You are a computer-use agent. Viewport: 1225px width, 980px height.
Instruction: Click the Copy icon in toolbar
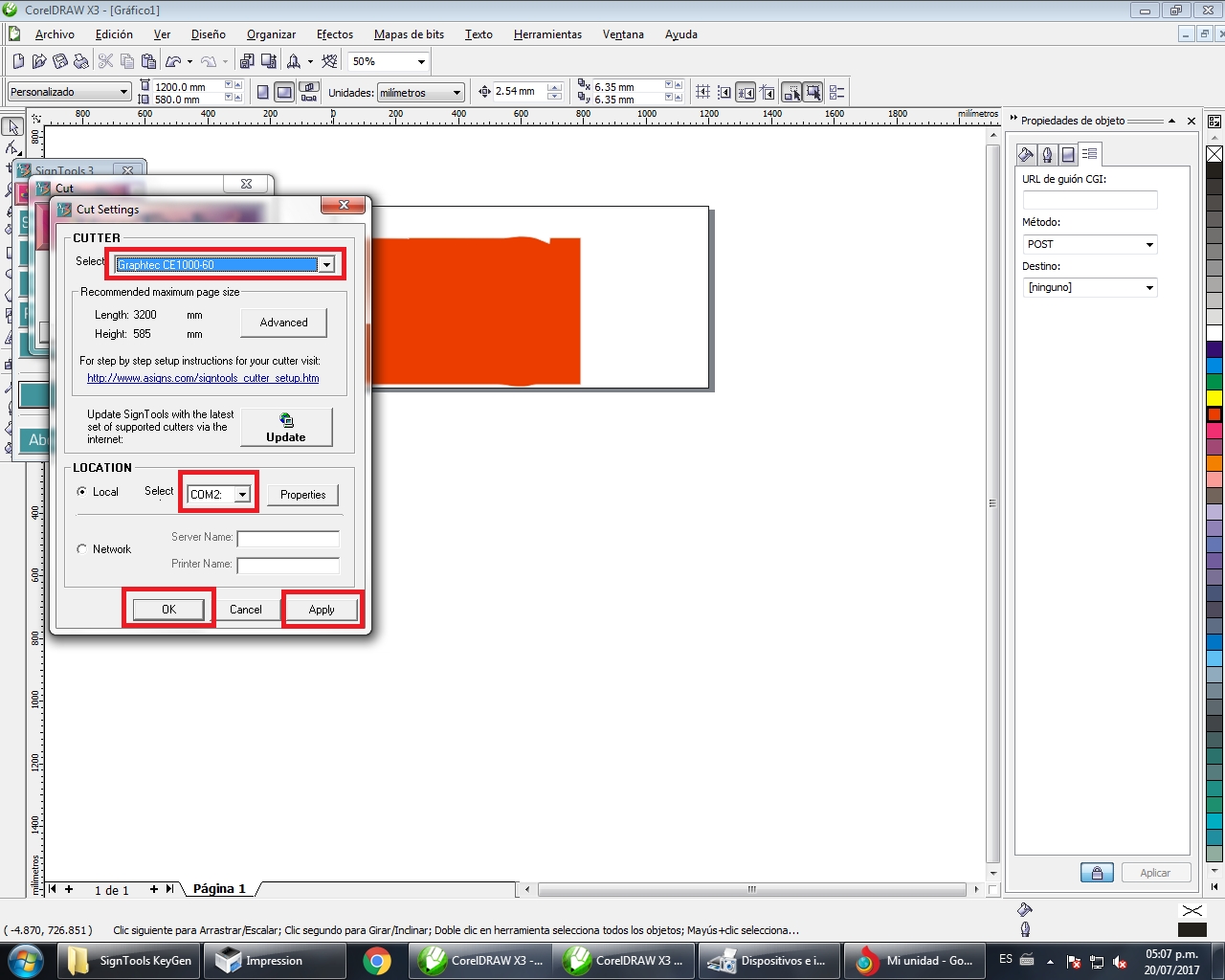pyautogui.click(x=127, y=61)
